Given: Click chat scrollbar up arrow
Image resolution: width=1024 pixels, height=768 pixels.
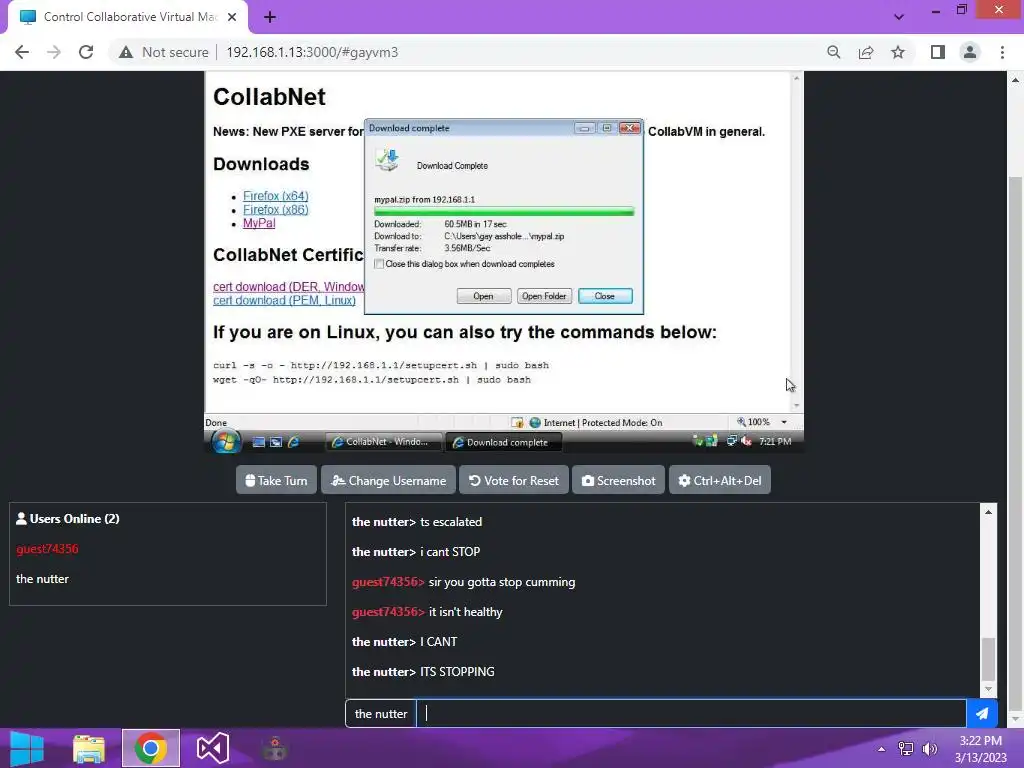Looking at the screenshot, I should click(x=988, y=512).
